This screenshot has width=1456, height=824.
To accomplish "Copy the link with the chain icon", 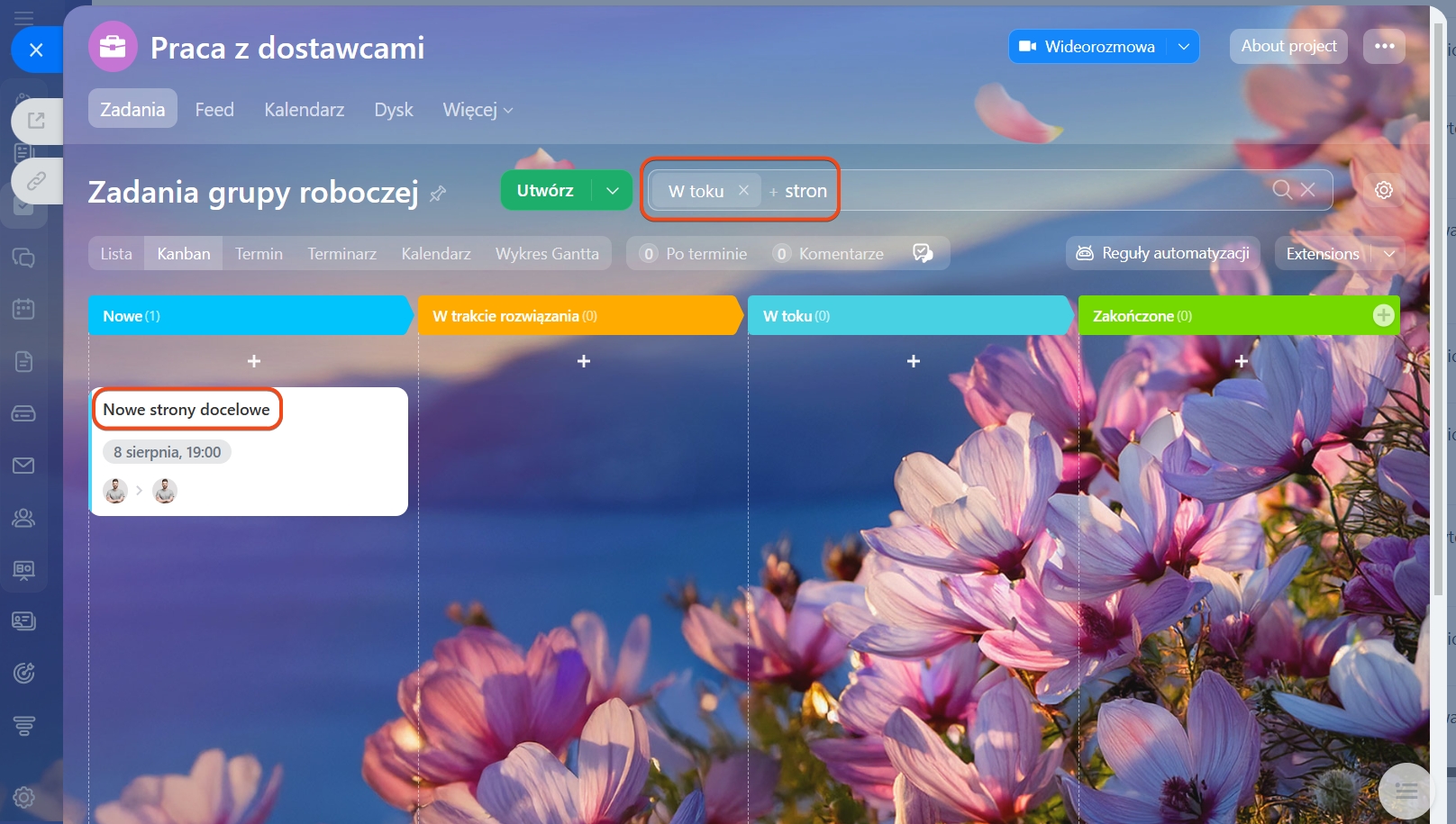I will pos(36,181).
